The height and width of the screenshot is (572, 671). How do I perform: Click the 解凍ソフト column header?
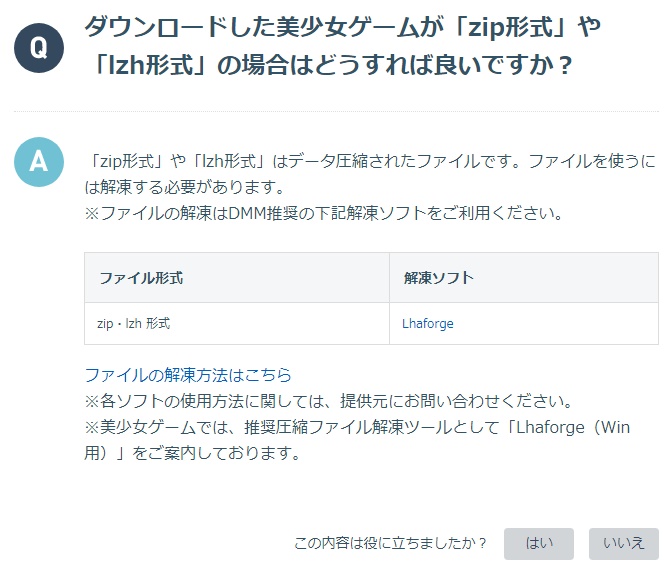point(438,277)
